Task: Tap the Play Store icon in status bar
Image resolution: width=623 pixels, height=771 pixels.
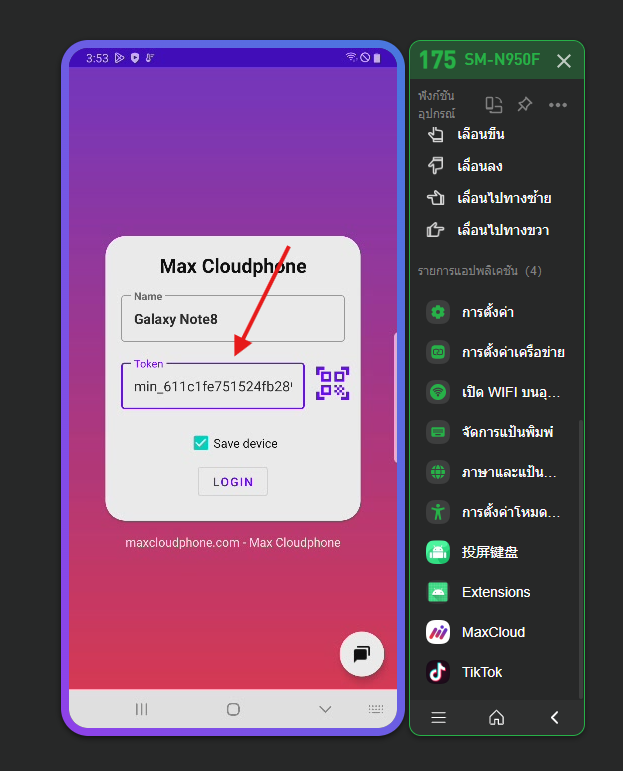Action: pos(119,58)
